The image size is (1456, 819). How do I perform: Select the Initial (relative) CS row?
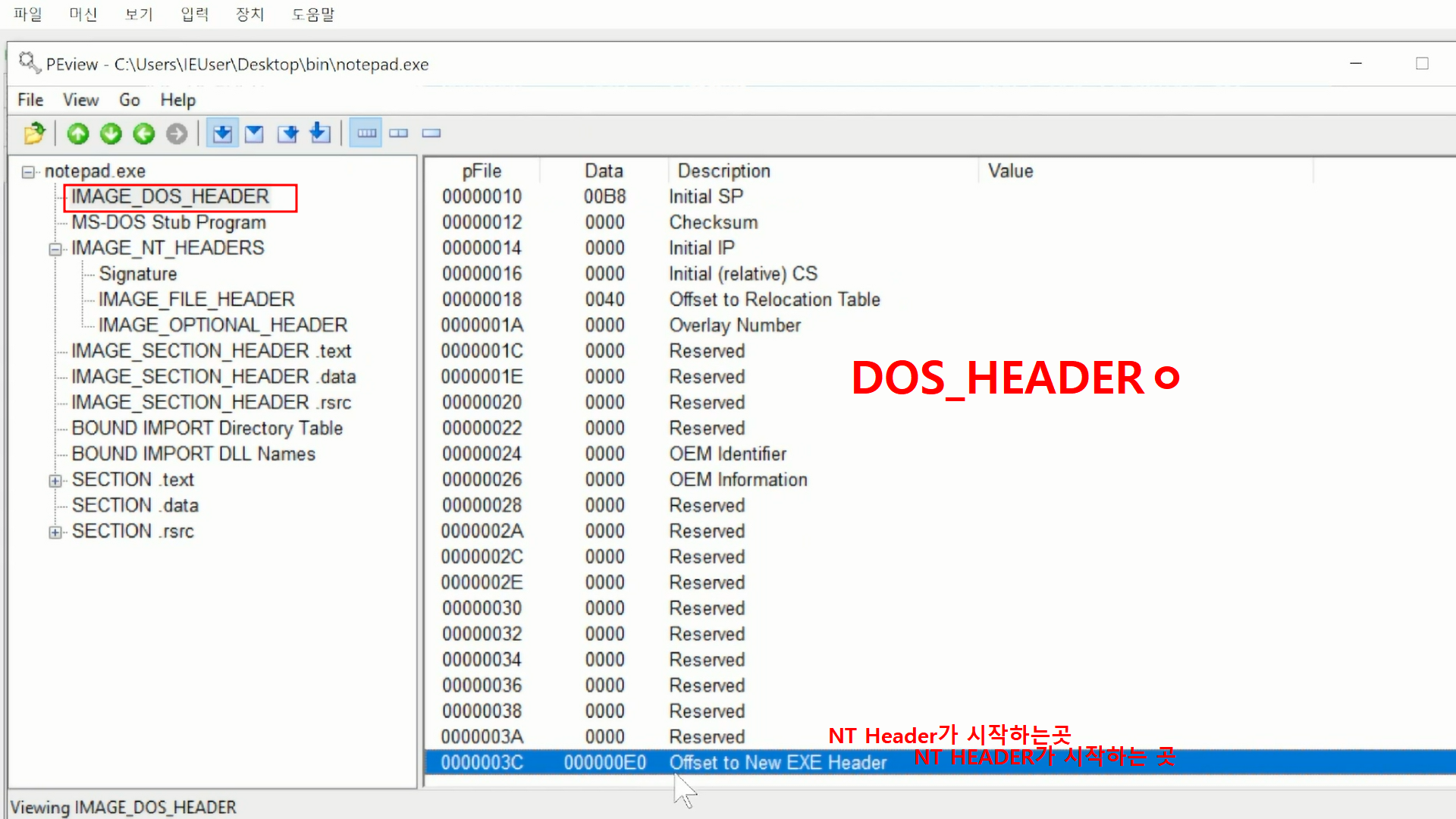pyautogui.click(x=940, y=275)
